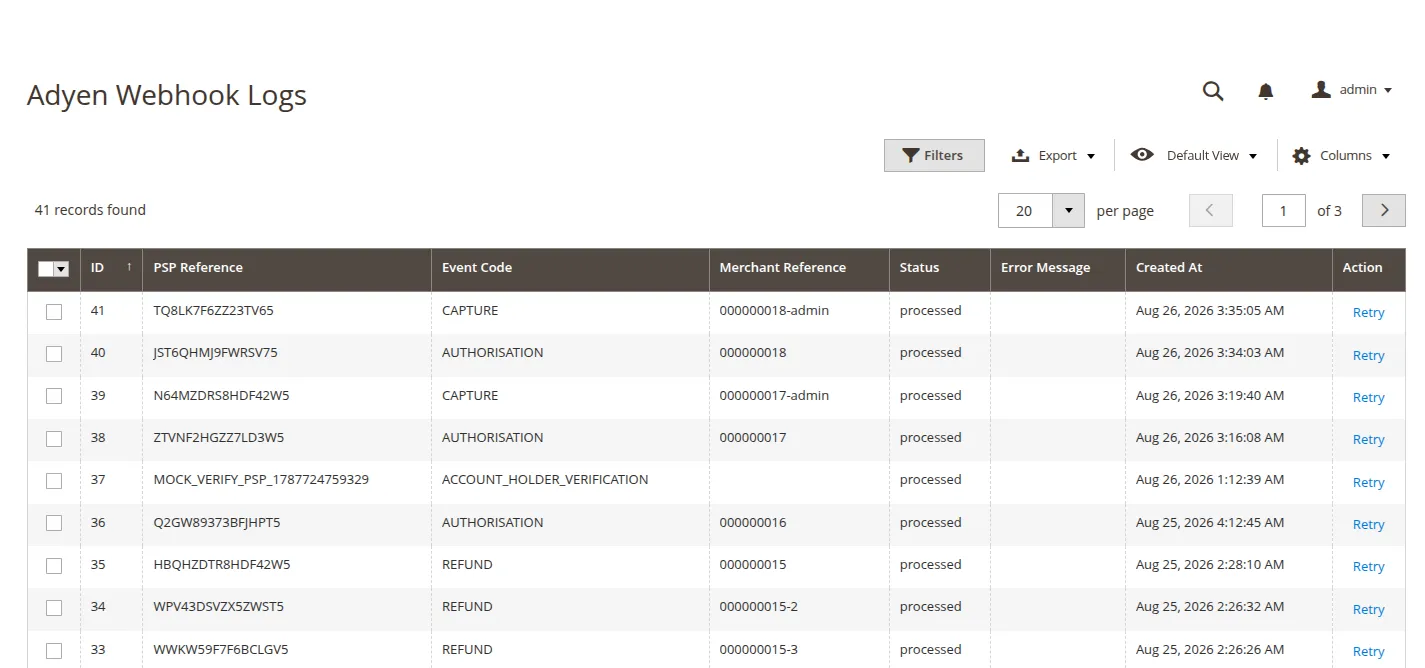Check the box for row ID 40
Screen dimensions: 1425x668
54,354
